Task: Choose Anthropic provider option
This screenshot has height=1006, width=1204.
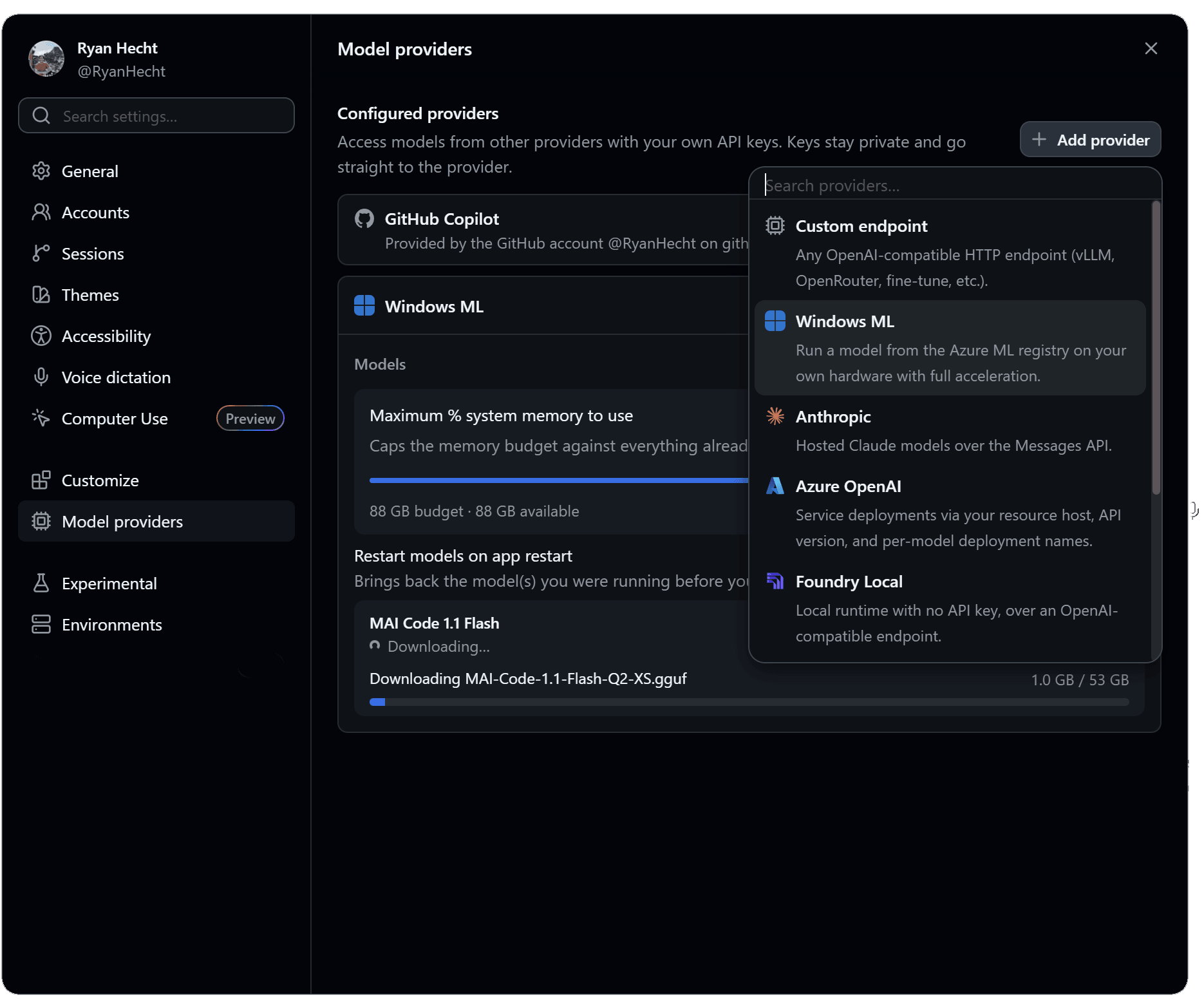Action: tap(950, 430)
